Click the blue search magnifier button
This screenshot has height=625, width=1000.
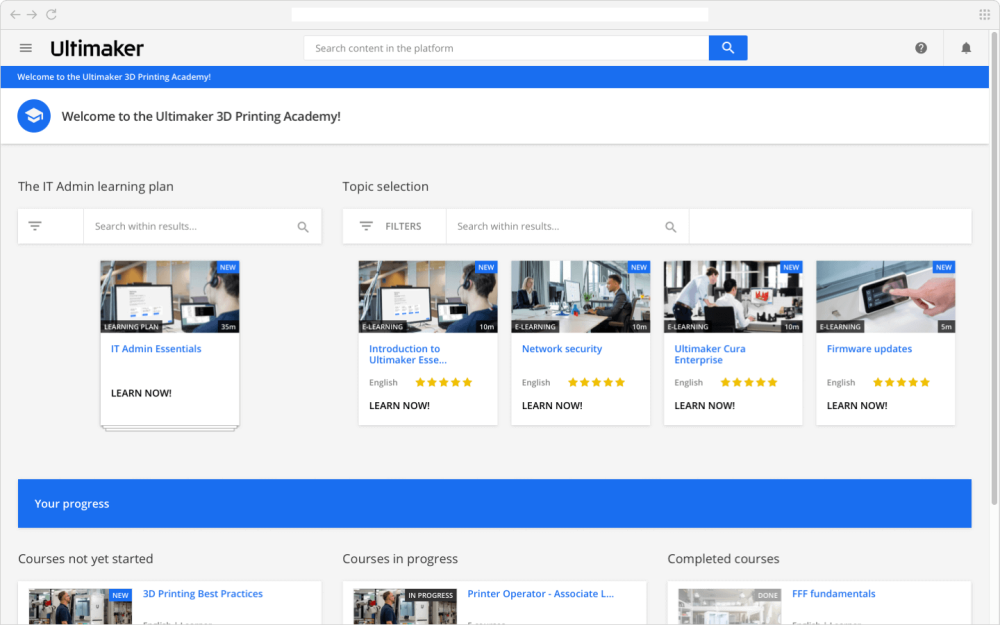coord(728,48)
